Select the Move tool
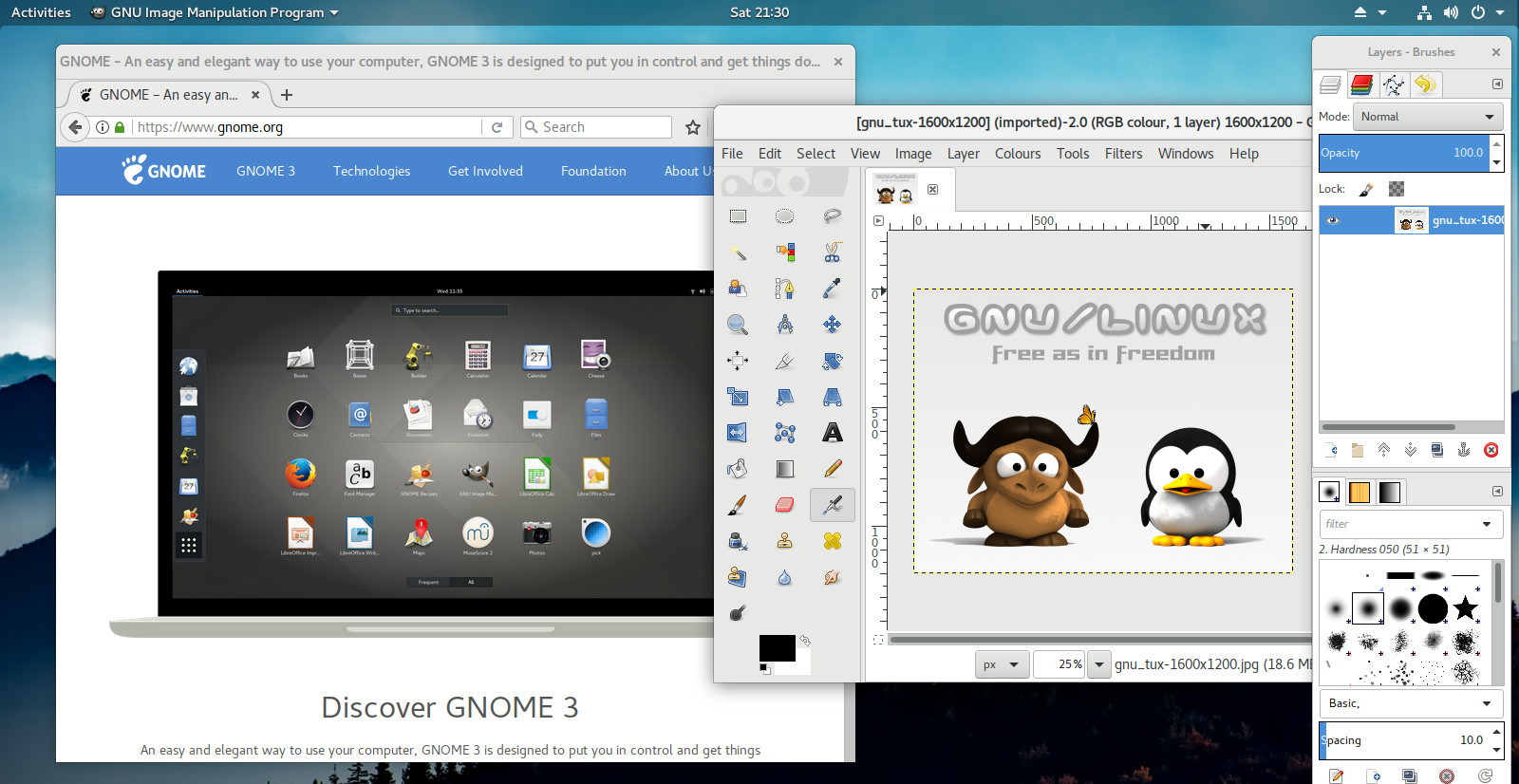Image resolution: width=1519 pixels, height=784 pixels. [x=832, y=325]
